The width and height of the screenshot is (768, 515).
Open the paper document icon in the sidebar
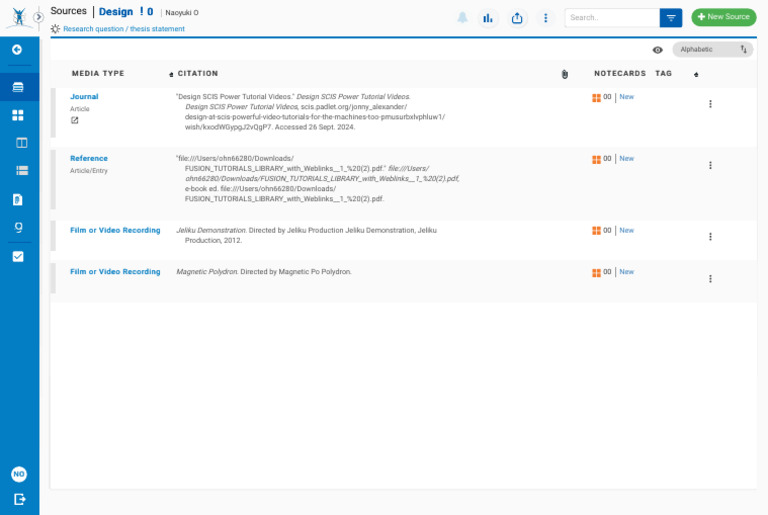pyautogui.click(x=18, y=199)
